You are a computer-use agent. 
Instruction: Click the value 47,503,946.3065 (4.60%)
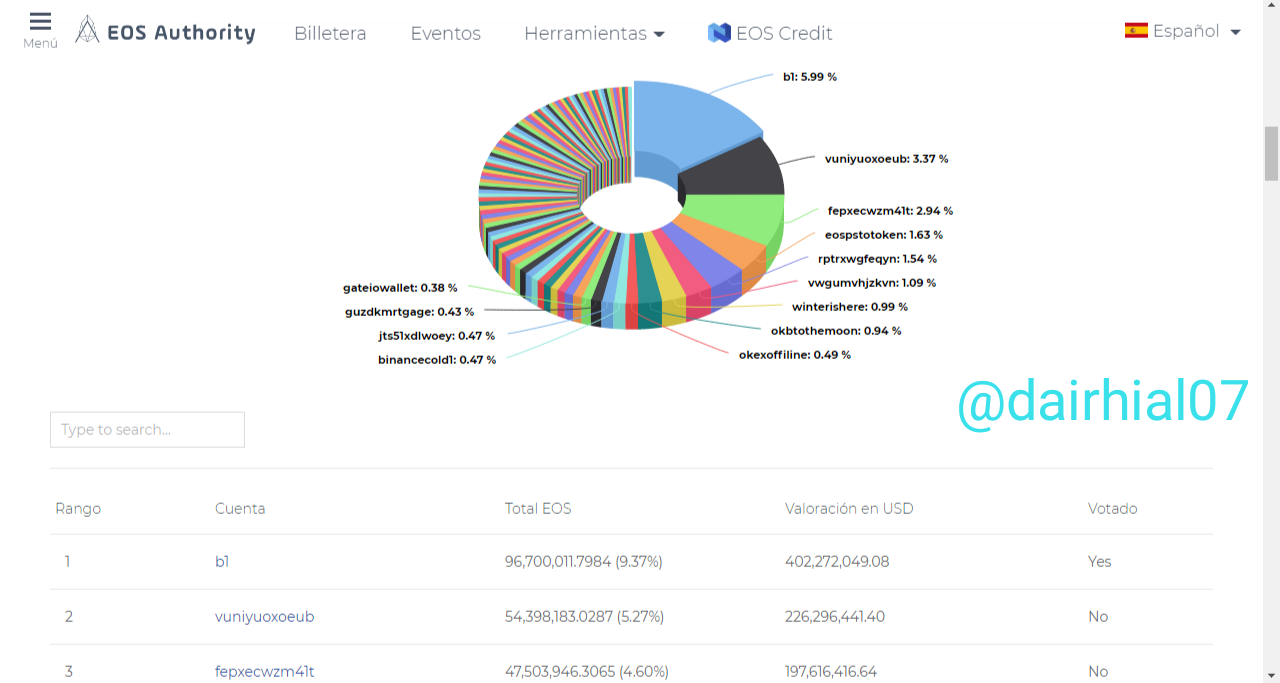[587, 672]
